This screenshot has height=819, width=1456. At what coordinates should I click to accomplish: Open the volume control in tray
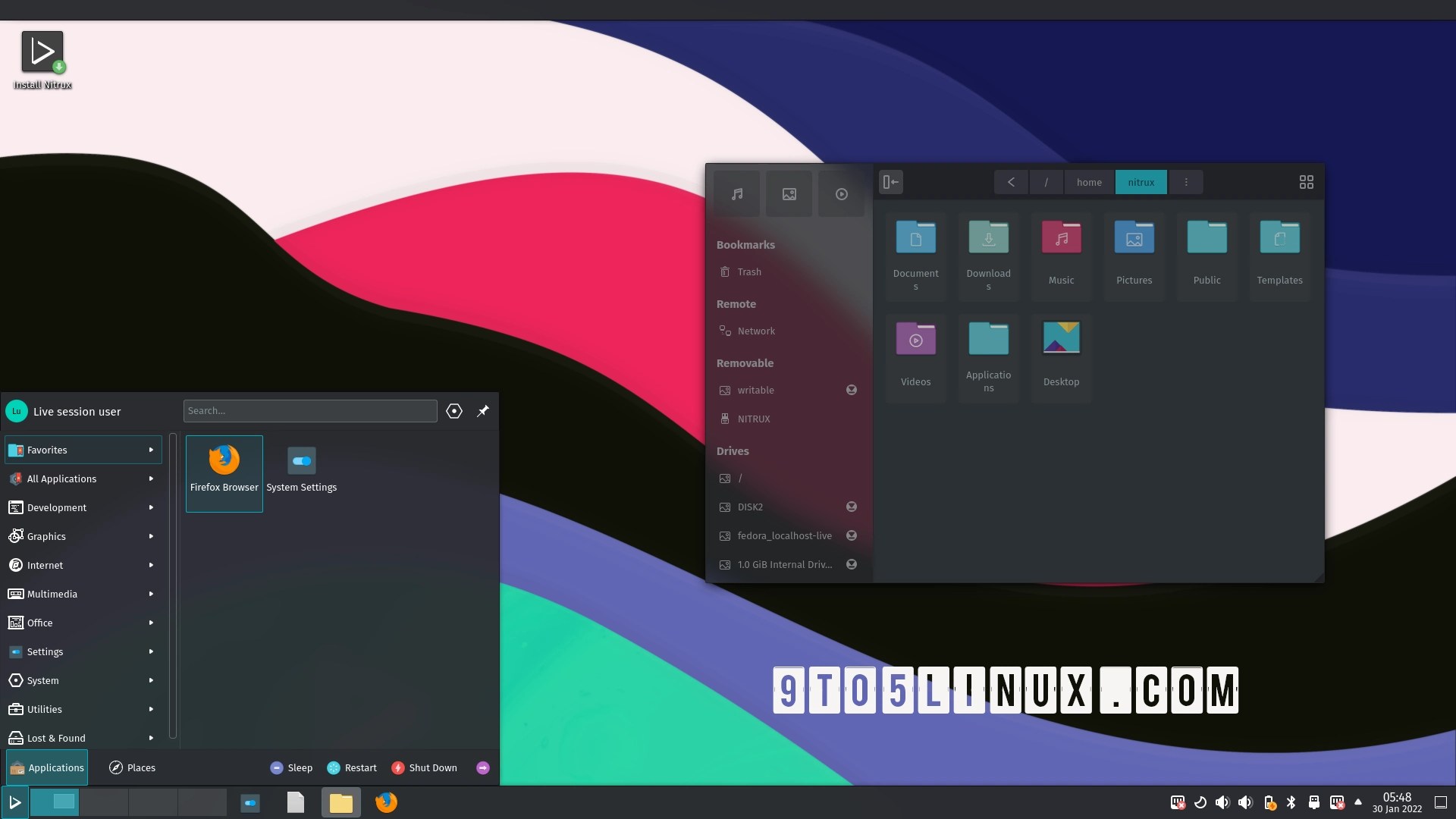pos(1222,802)
